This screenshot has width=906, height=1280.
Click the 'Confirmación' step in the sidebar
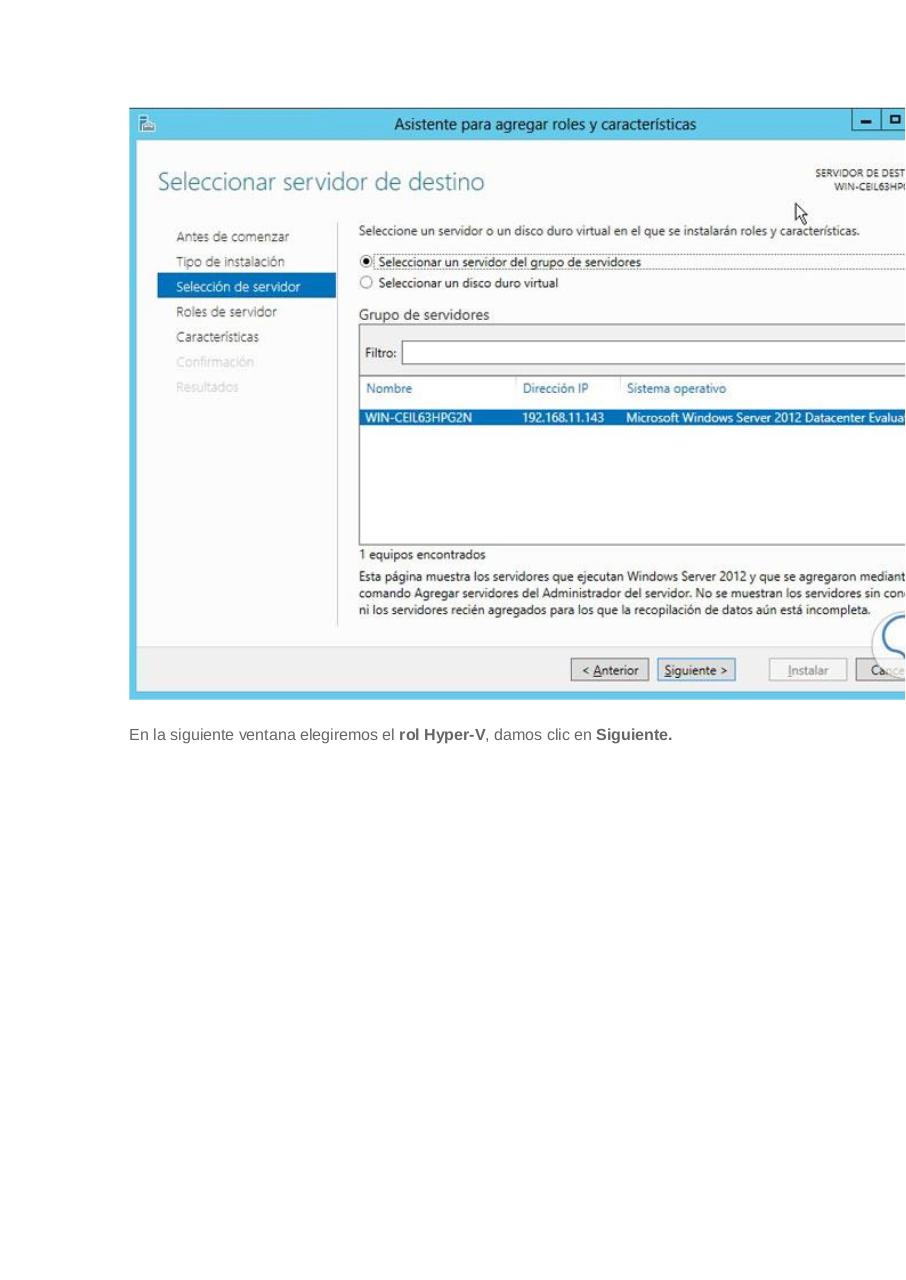[x=215, y=361]
